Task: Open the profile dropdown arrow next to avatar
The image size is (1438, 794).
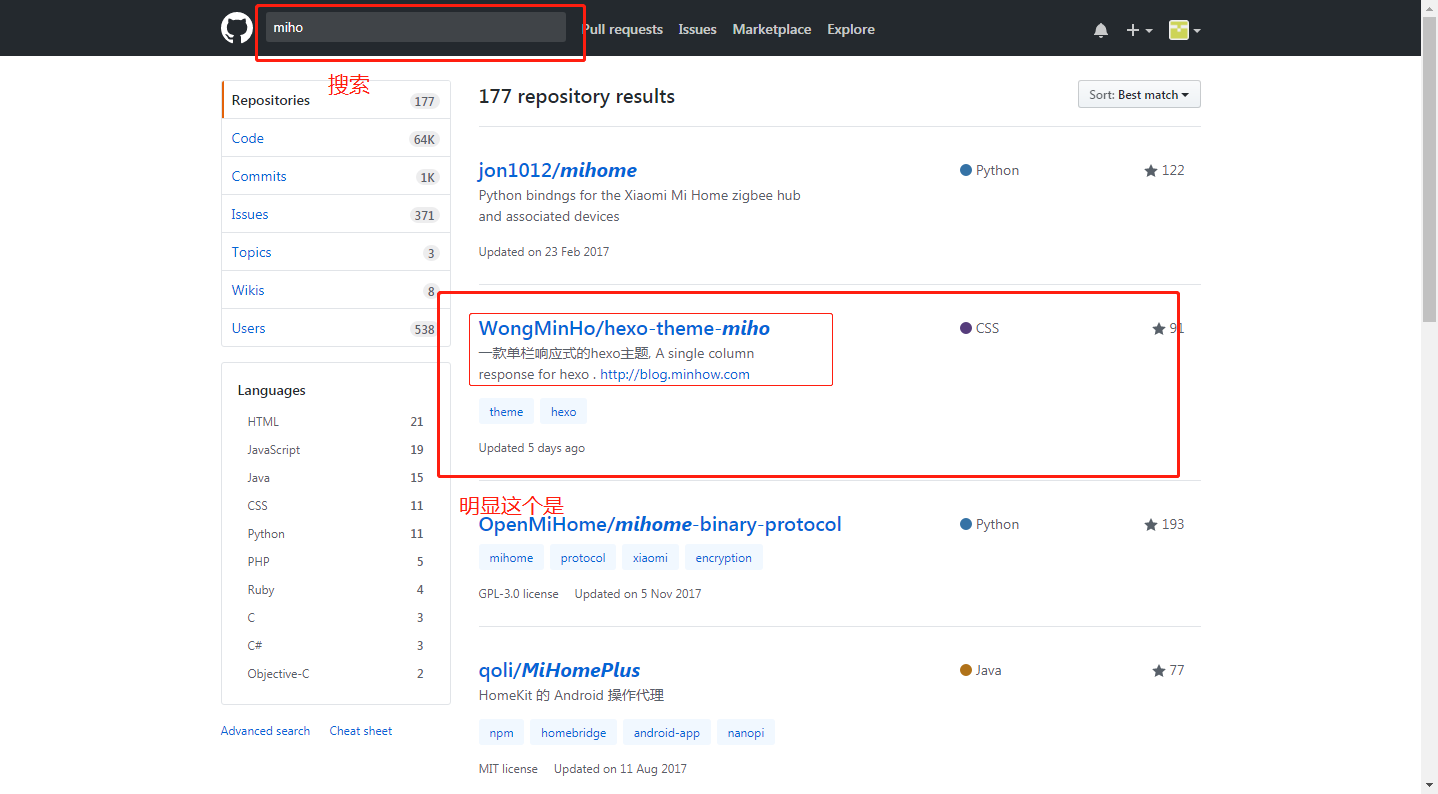Action: click(x=1197, y=31)
